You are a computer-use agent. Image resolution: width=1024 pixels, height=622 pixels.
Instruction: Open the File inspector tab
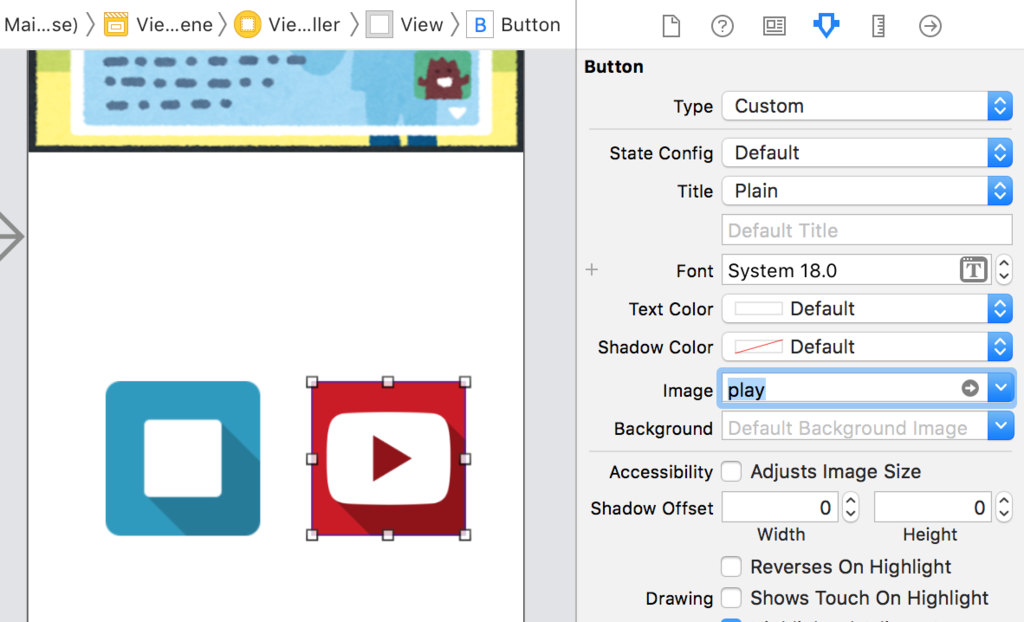[x=671, y=26]
